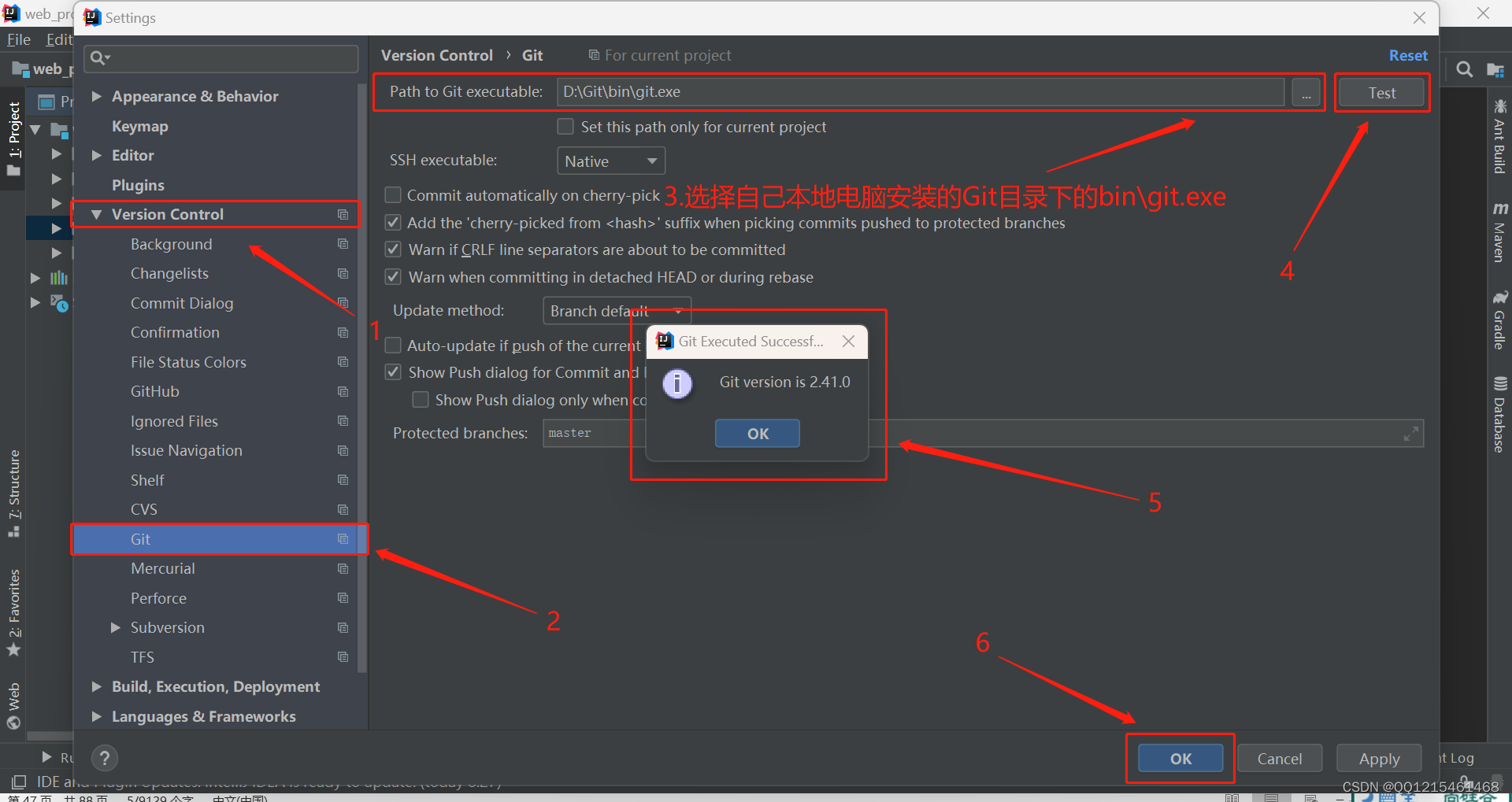Open the Maven tool window

pos(1499,233)
